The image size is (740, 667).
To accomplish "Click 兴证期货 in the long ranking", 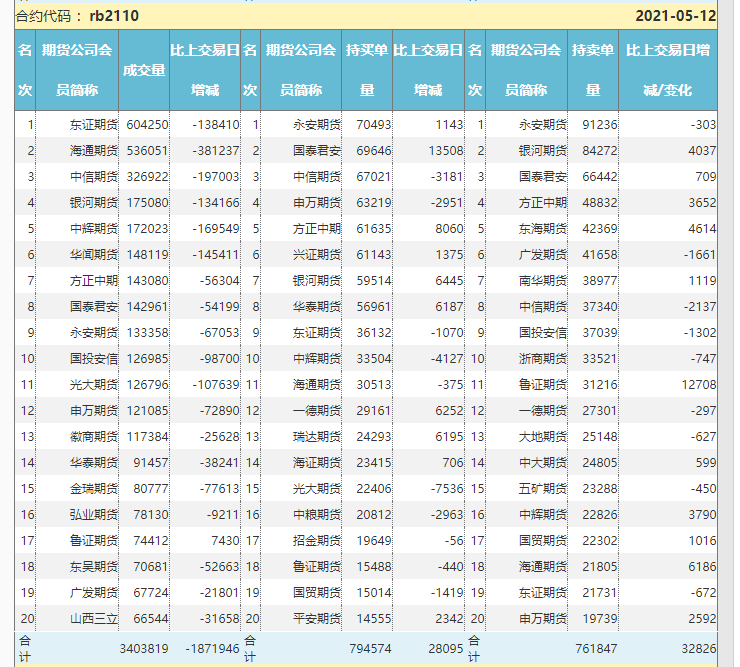I will [316, 254].
